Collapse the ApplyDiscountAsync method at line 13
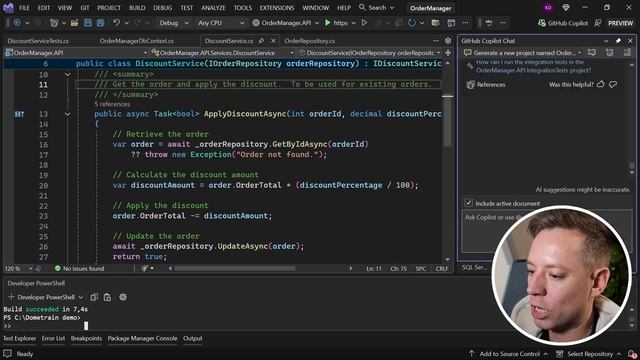640x360 pixels. 67,114
